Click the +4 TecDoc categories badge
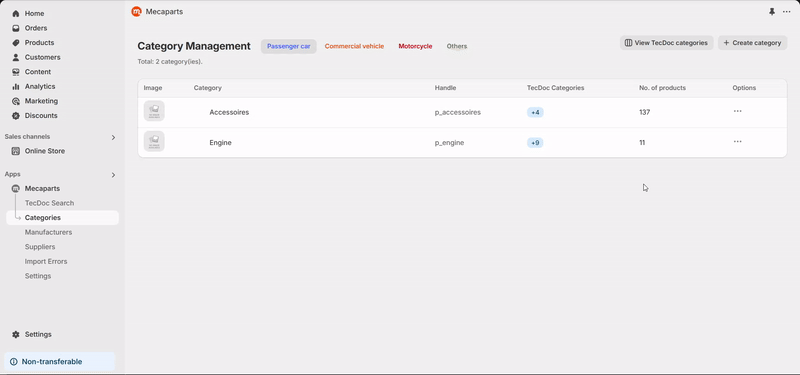 535,112
